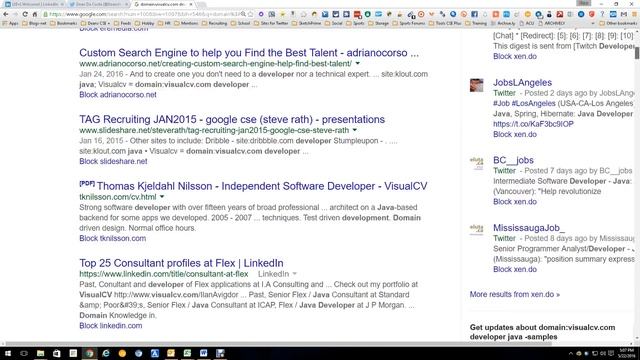
Task: Open Word from the taskbar
Action: point(203,353)
